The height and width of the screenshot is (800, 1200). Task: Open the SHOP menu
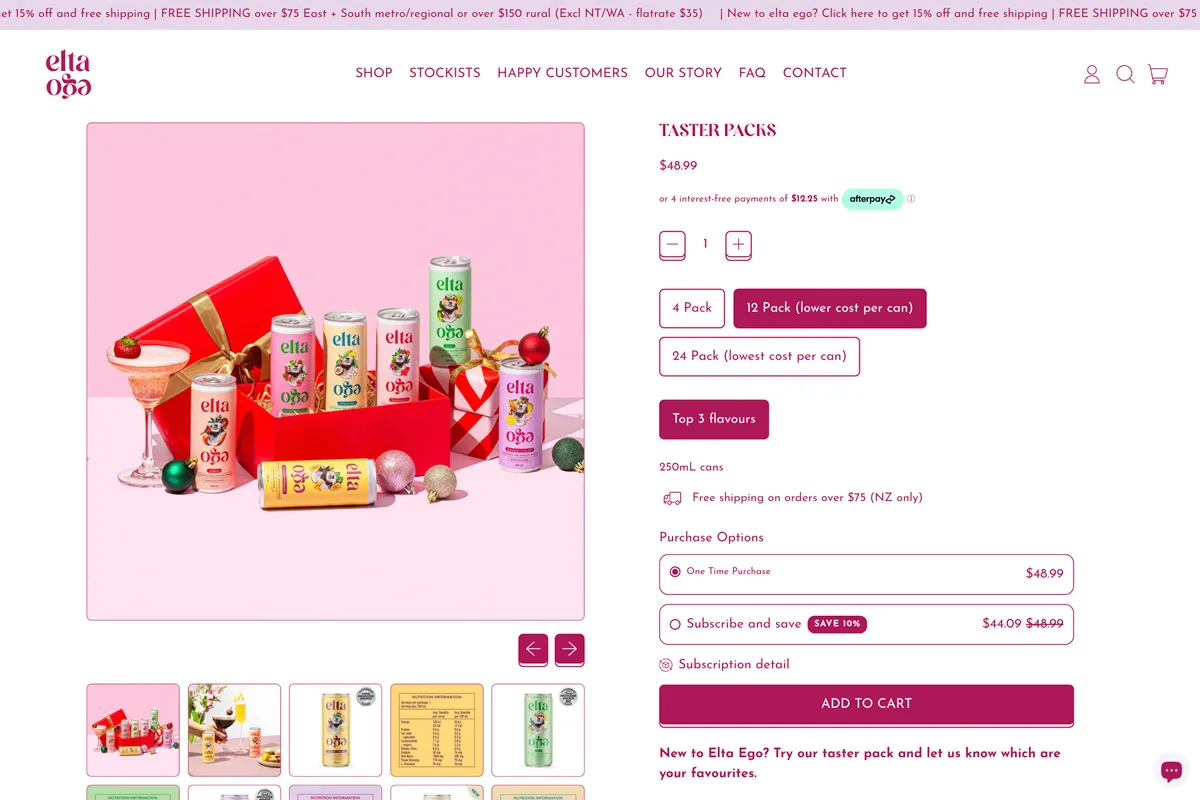(x=374, y=73)
